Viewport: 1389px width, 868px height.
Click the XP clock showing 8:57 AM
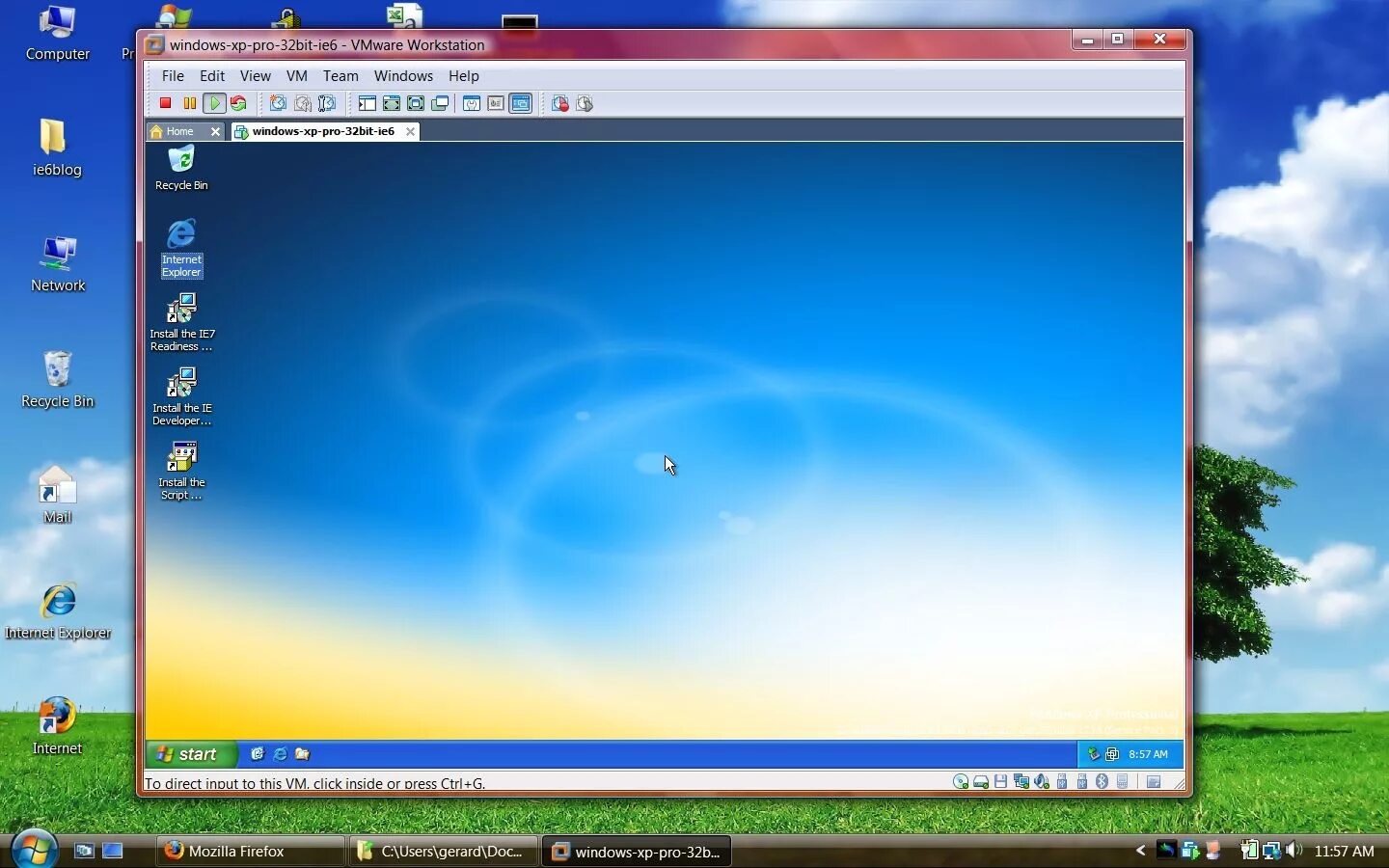(1148, 754)
